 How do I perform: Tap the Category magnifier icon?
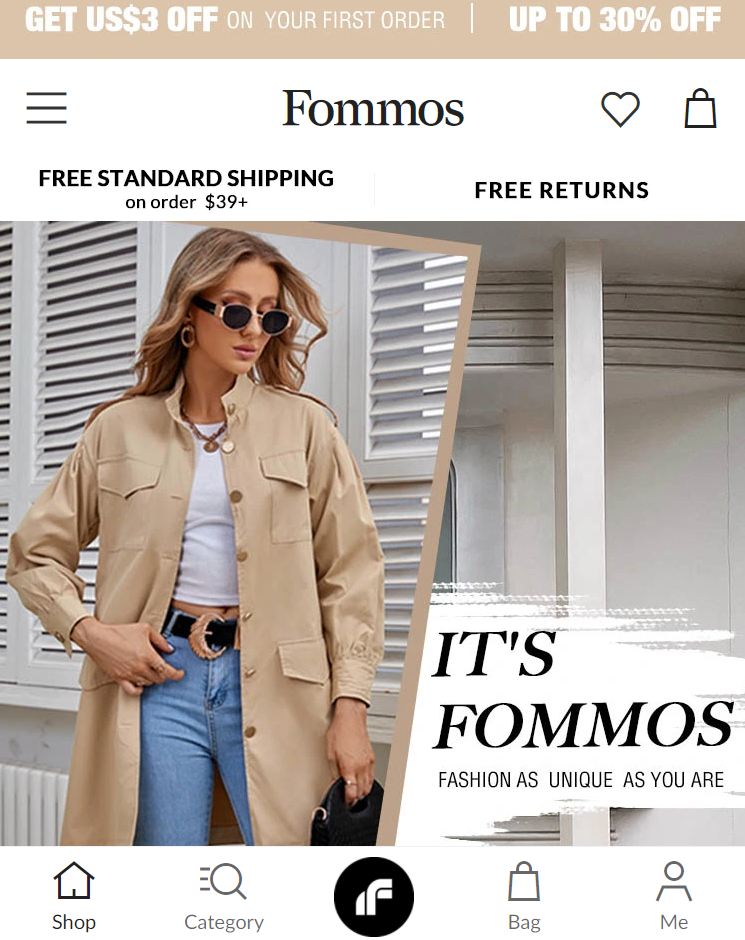tap(223, 881)
